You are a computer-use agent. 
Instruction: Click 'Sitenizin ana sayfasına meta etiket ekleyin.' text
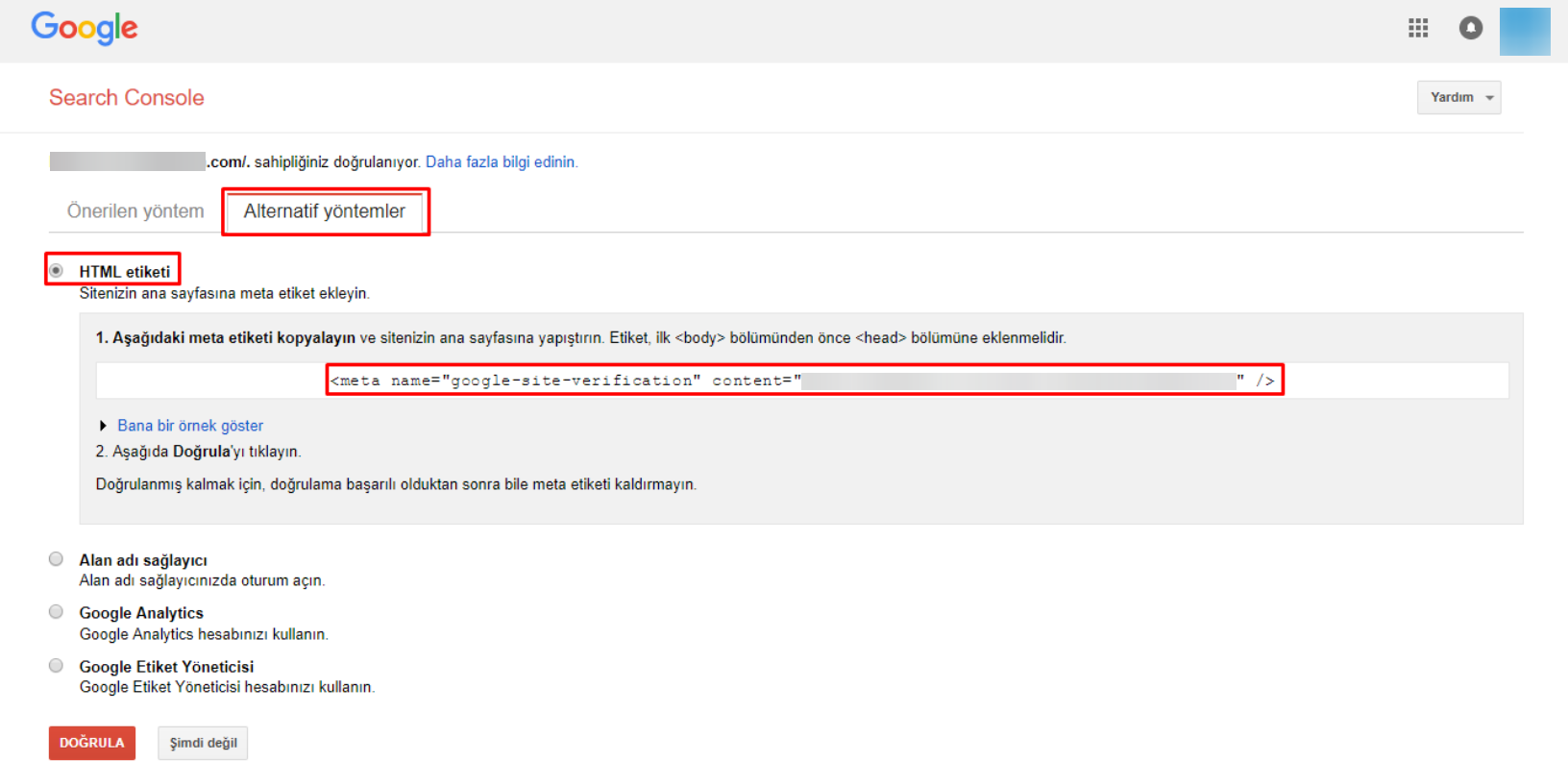[225, 293]
